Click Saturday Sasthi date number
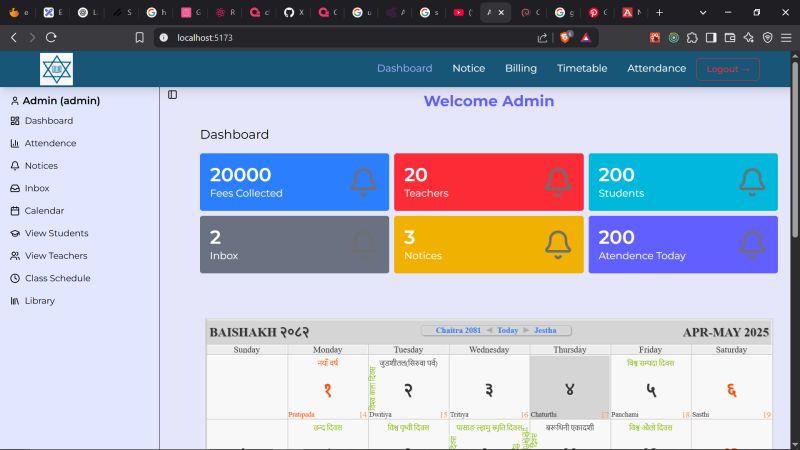The image size is (800, 450). (732, 390)
